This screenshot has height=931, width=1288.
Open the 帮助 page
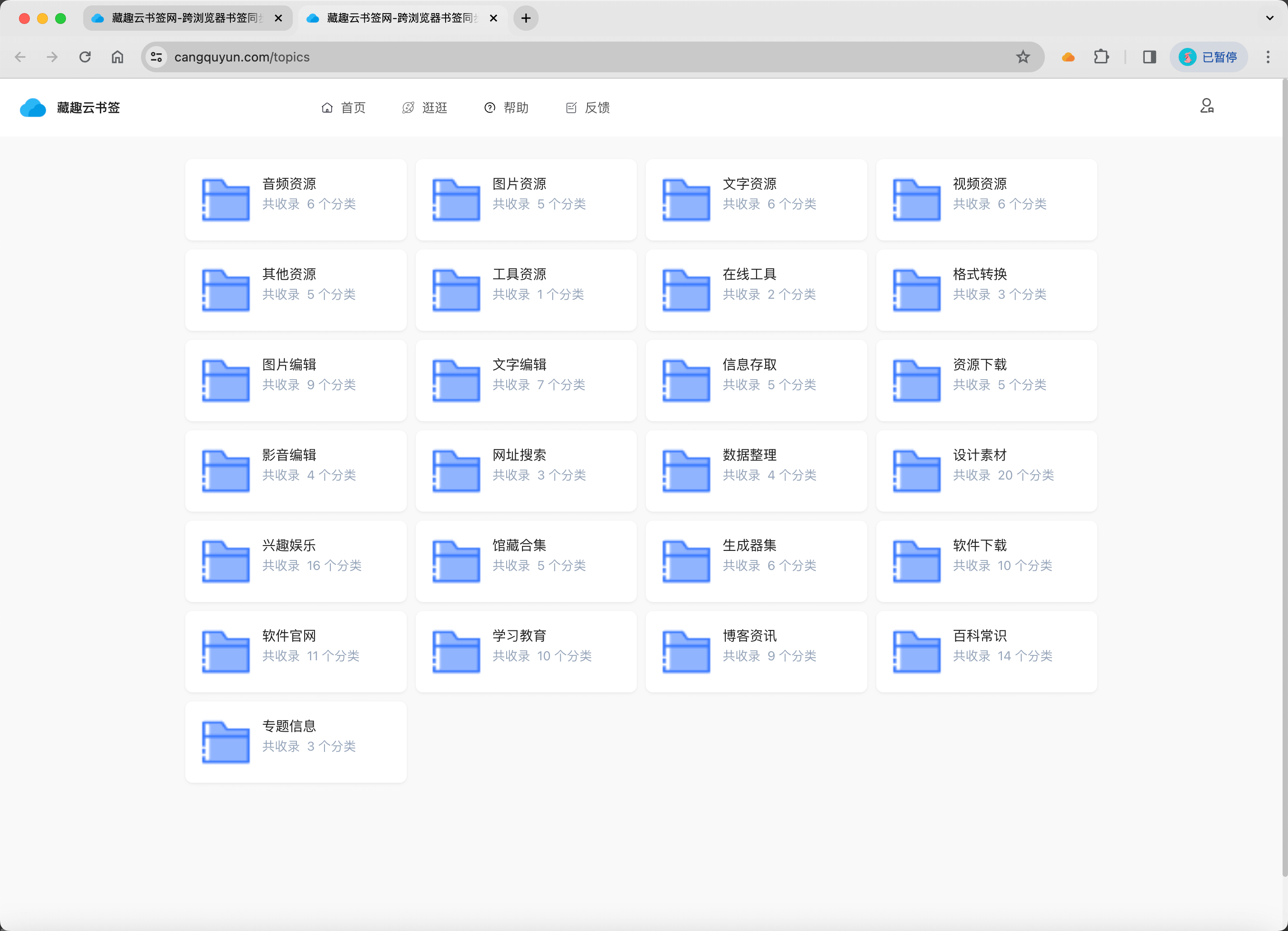506,108
